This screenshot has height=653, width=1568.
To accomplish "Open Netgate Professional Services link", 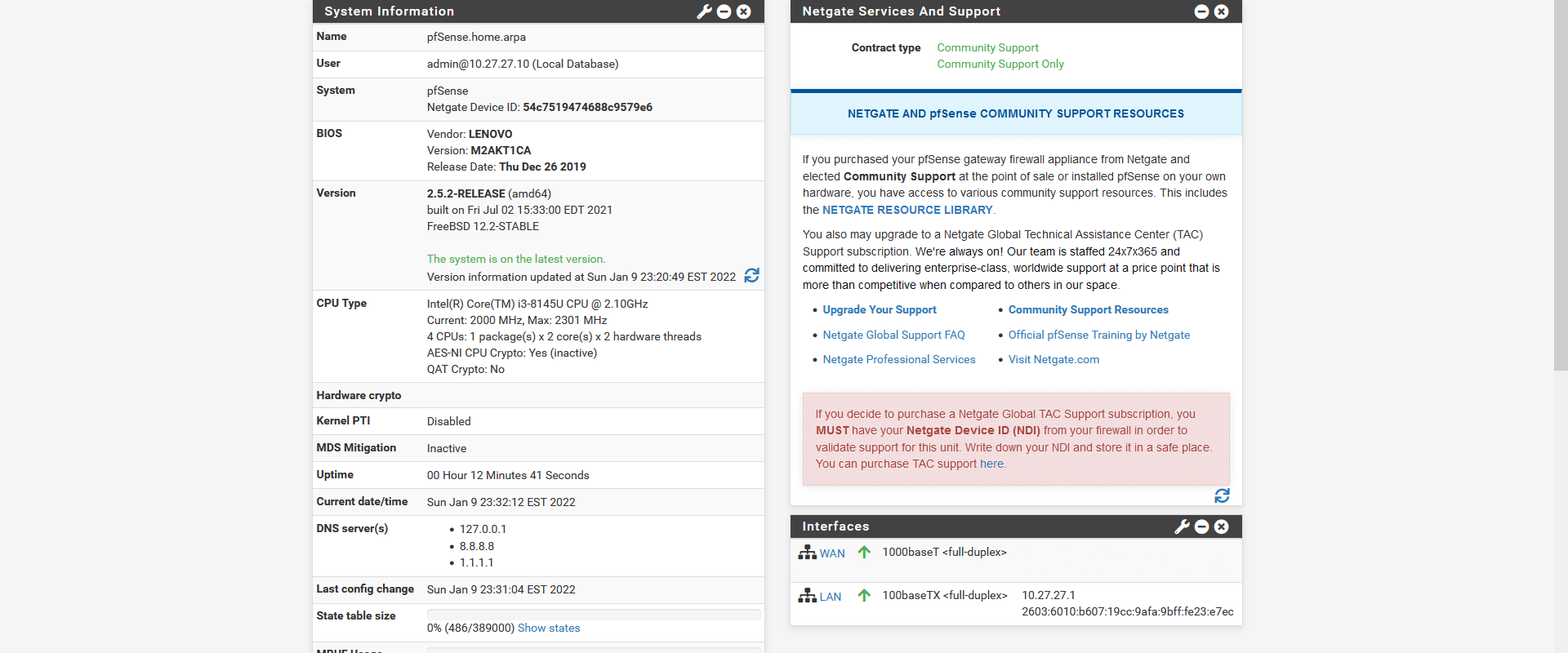I will (899, 359).
